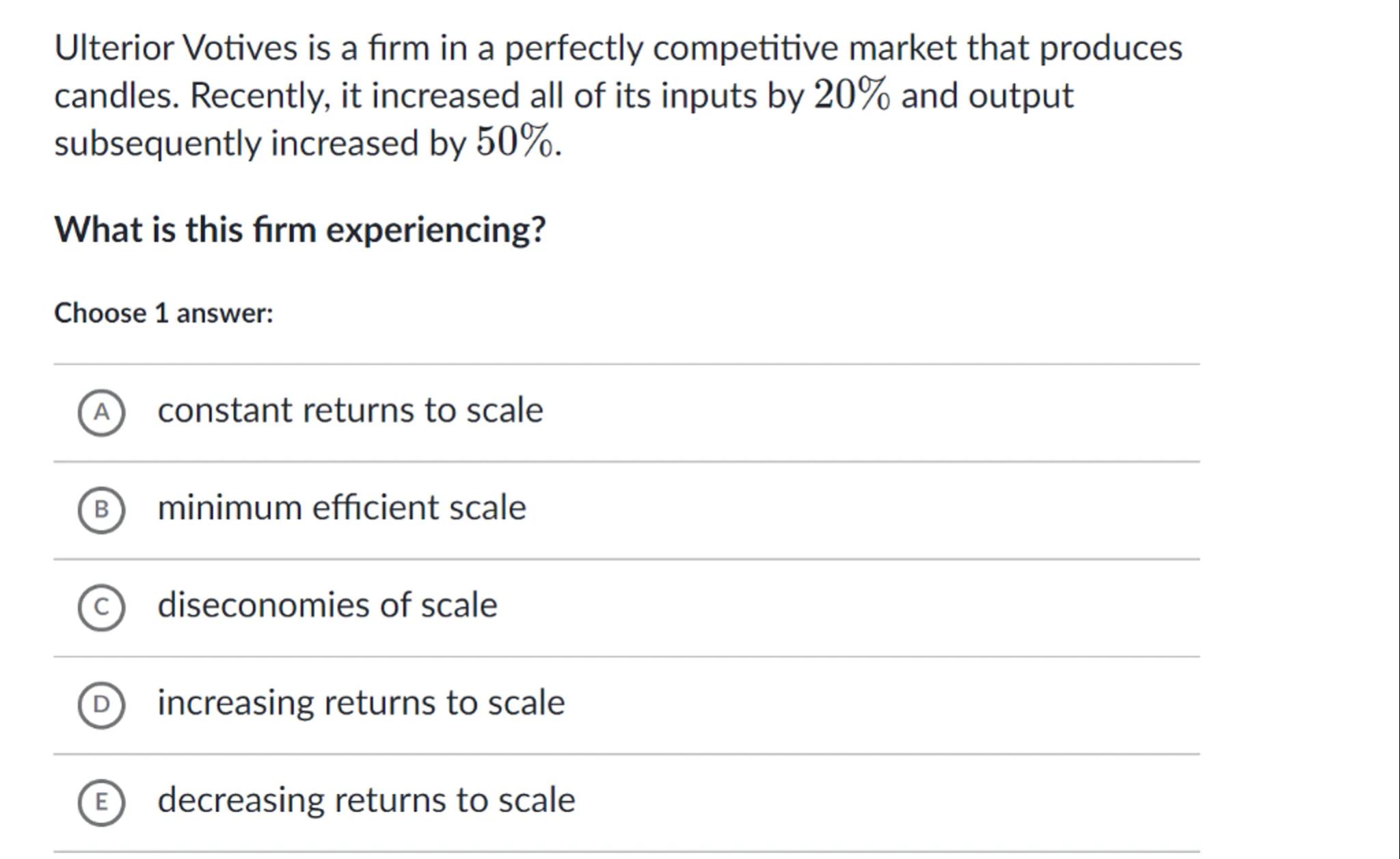1400x859 pixels.
Task: Select radio button A circle
Action: pos(101,412)
